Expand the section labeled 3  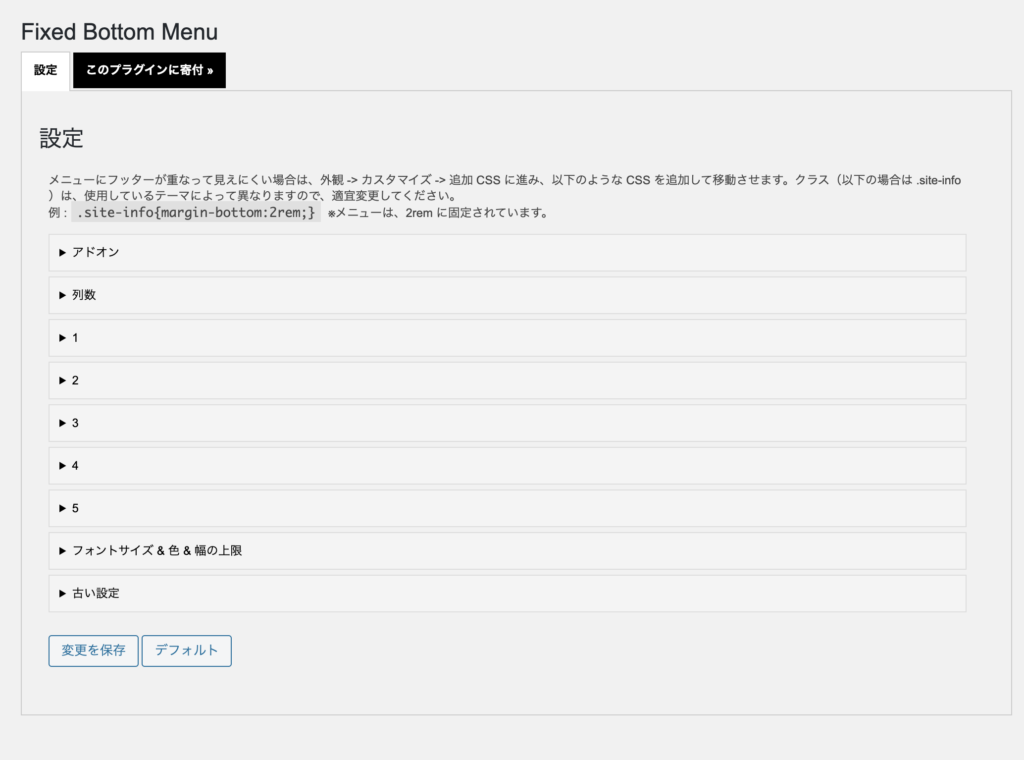[x=507, y=423]
